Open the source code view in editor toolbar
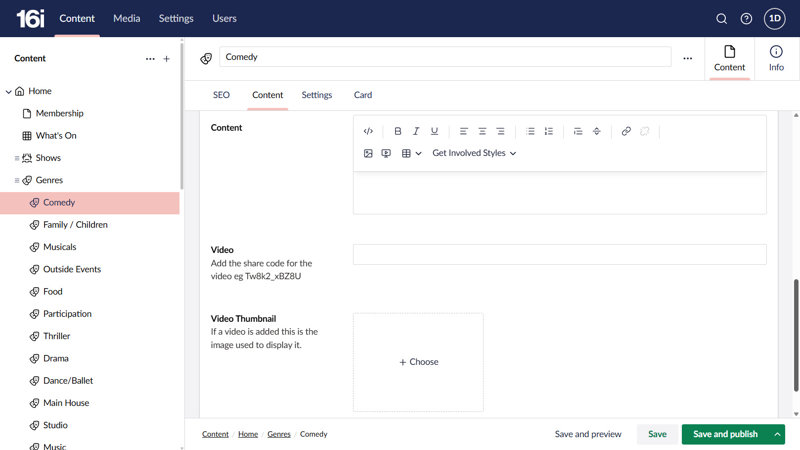Viewport: 800px width, 450px height. (368, 131)
